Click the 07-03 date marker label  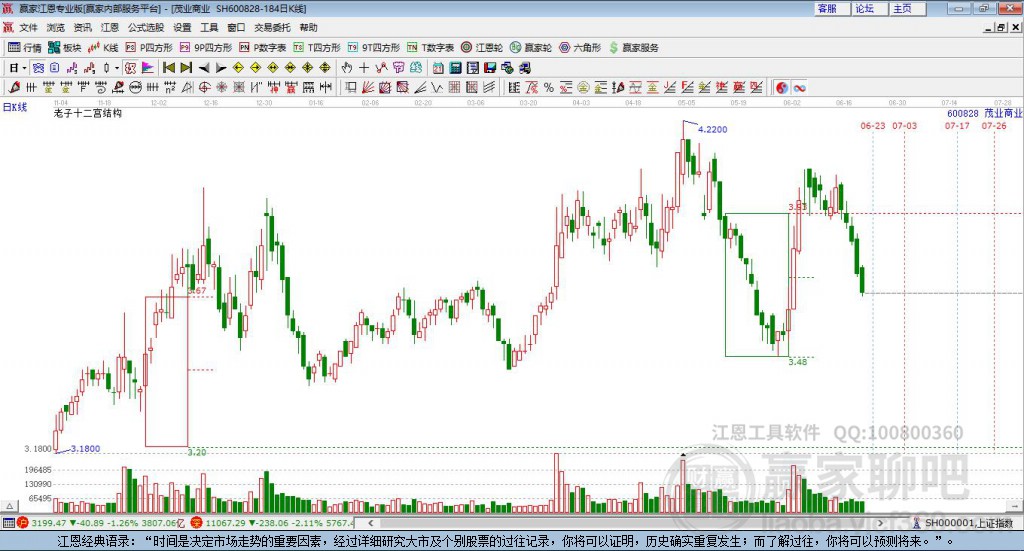pyautogui.click(x=904, y=126)
